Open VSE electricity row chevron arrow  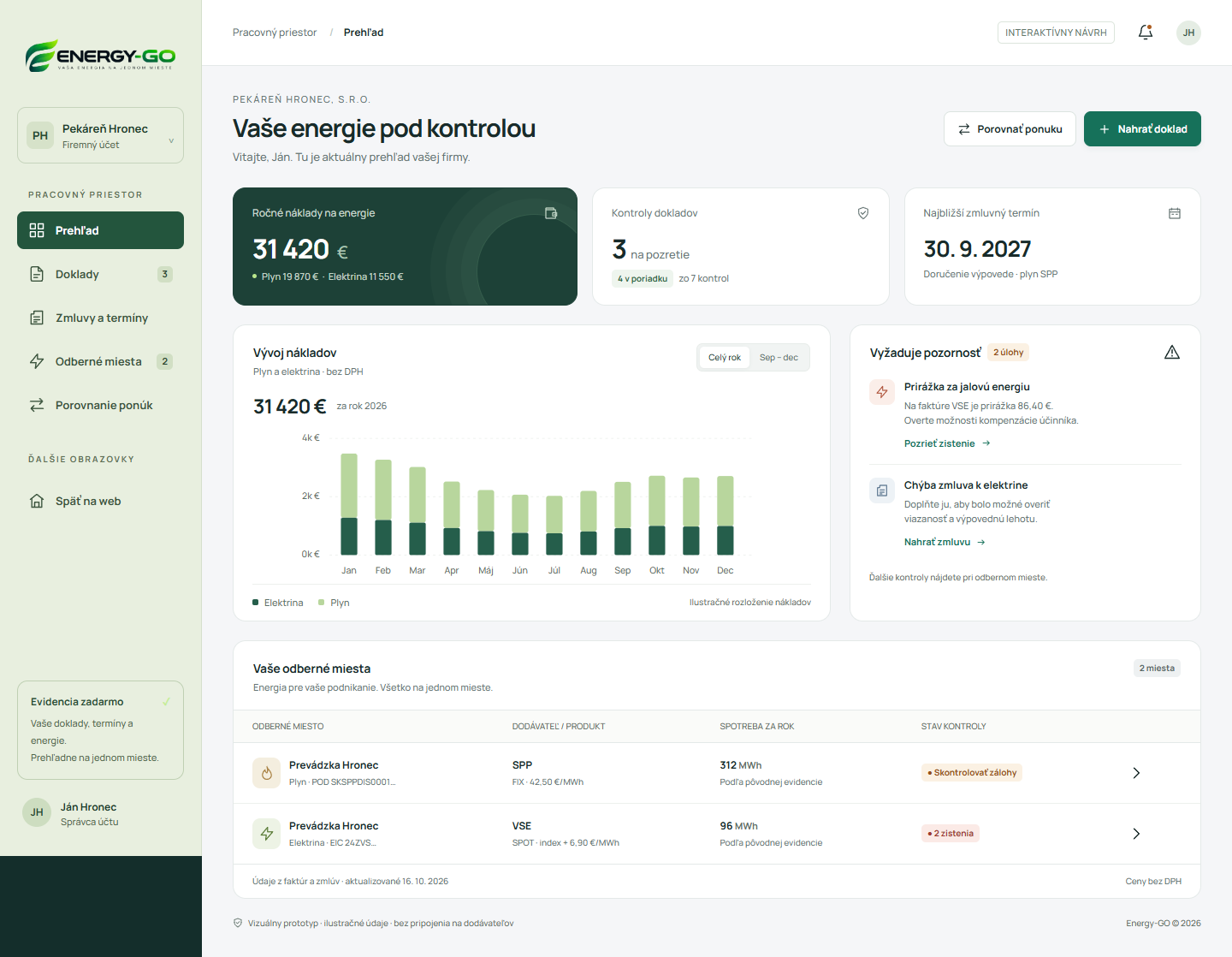tap(1136, 834)
